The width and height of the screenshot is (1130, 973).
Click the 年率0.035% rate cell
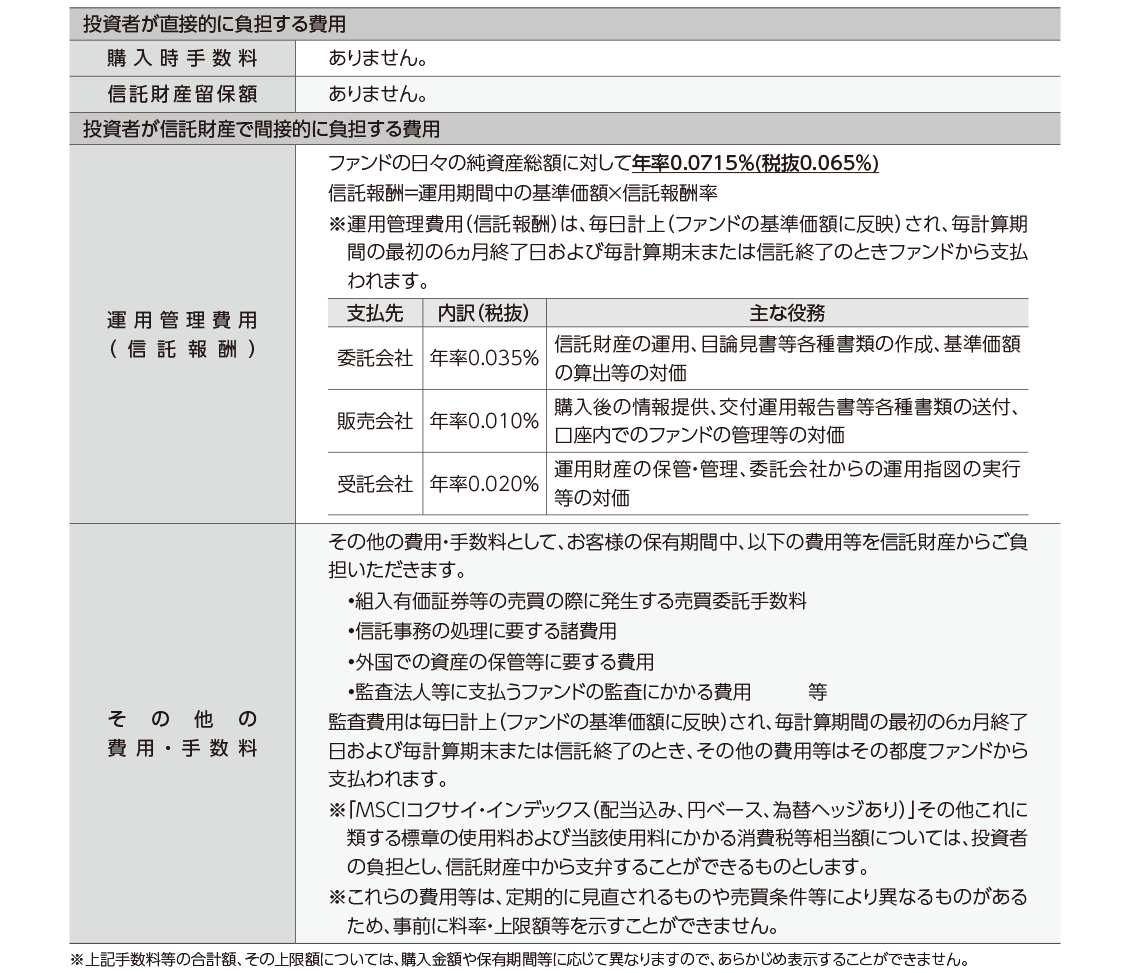(484, 359)
